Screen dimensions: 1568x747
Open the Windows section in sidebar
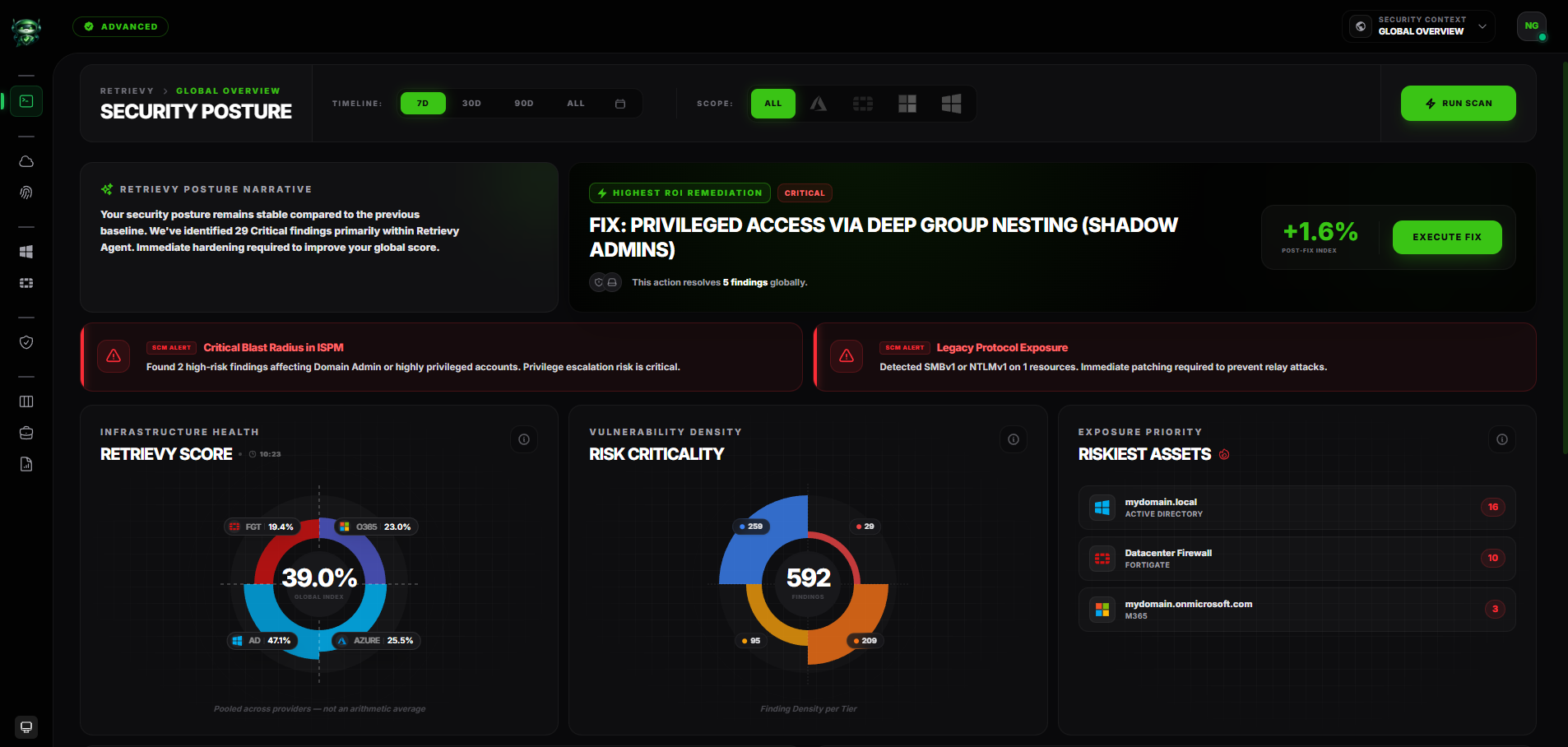point(26,252)
